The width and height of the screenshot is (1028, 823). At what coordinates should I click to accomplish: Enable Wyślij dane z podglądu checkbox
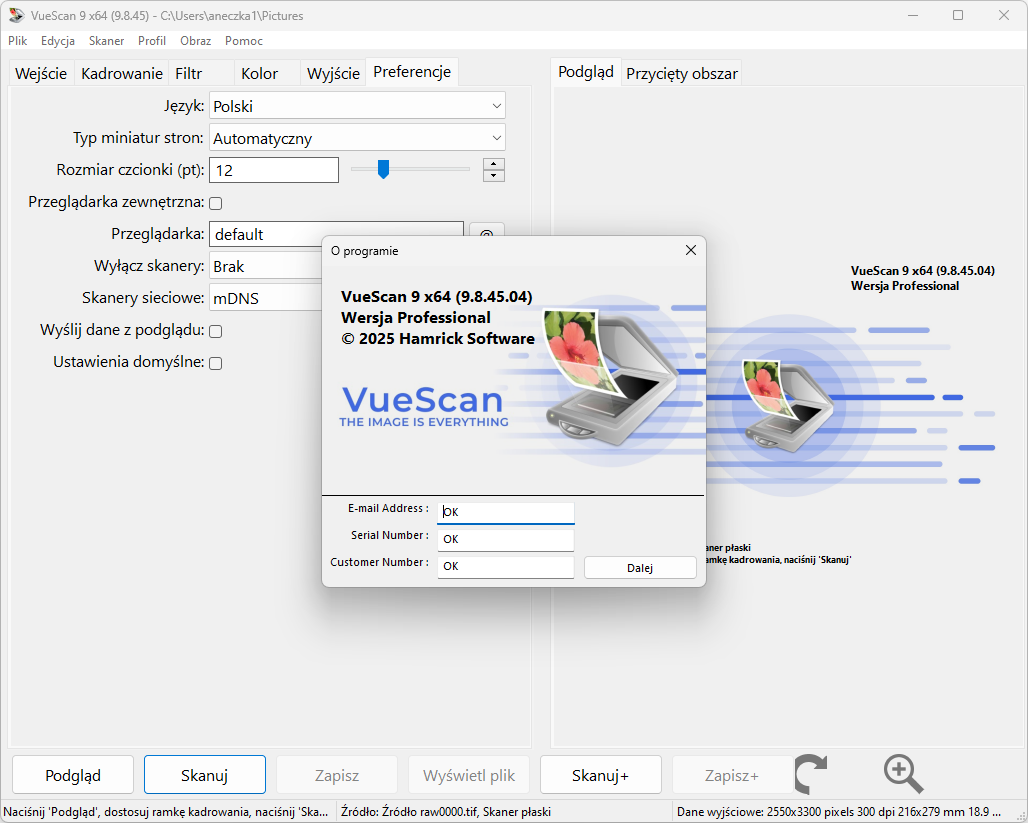(216, 331)
